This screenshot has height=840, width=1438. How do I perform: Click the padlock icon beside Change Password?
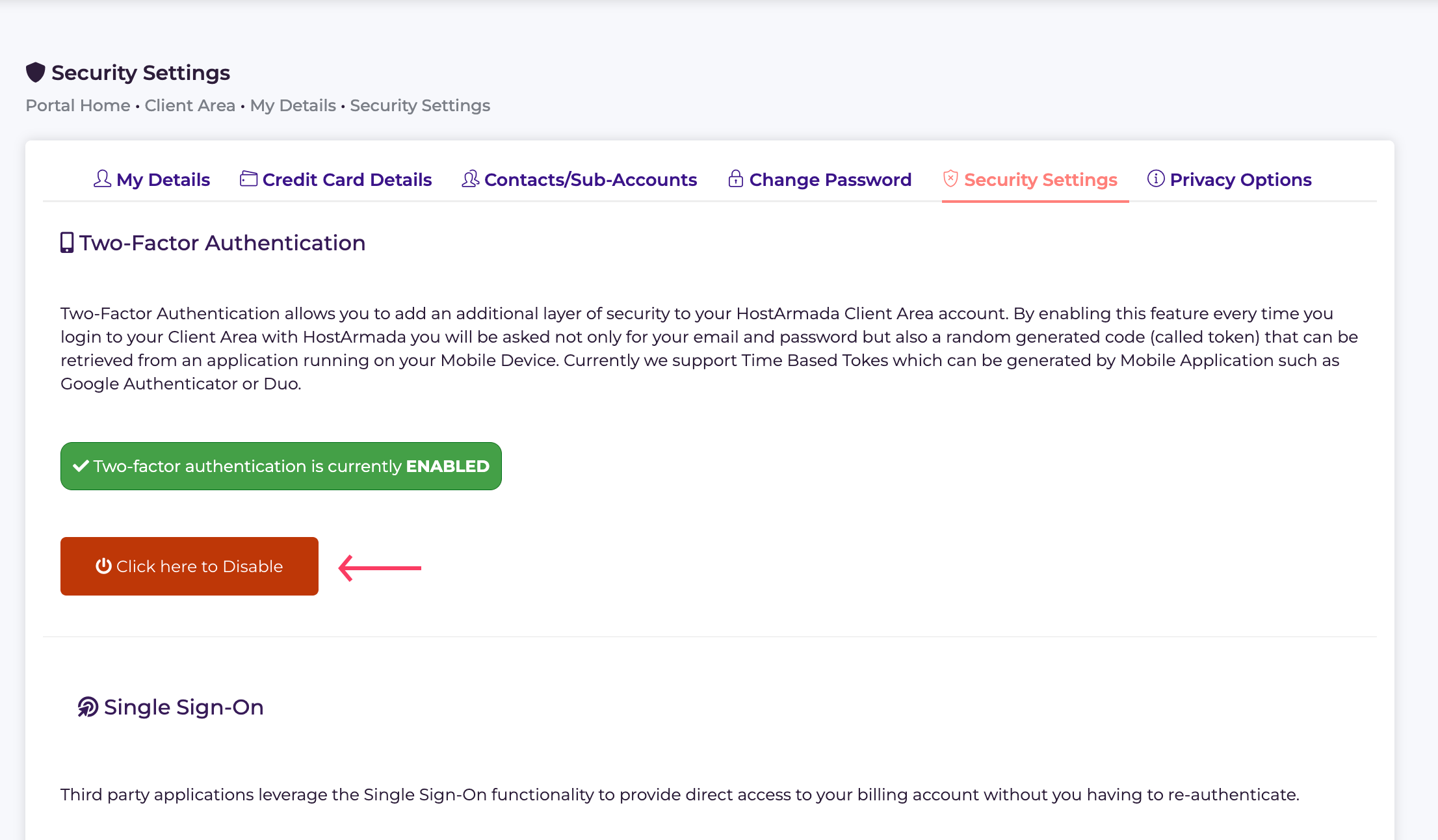pyautogui.click(x=735, y=179)
